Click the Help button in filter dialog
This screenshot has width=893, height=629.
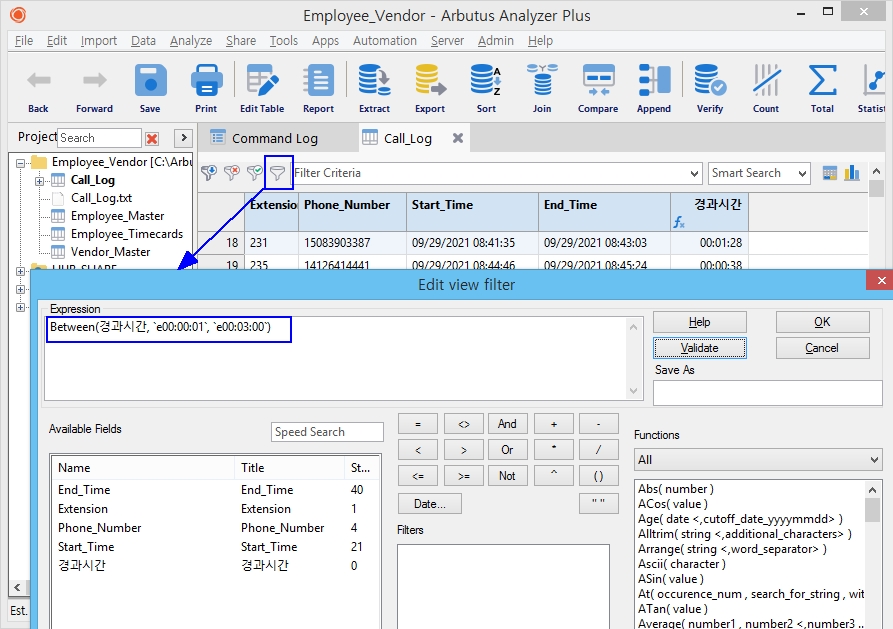pos(700,322)
